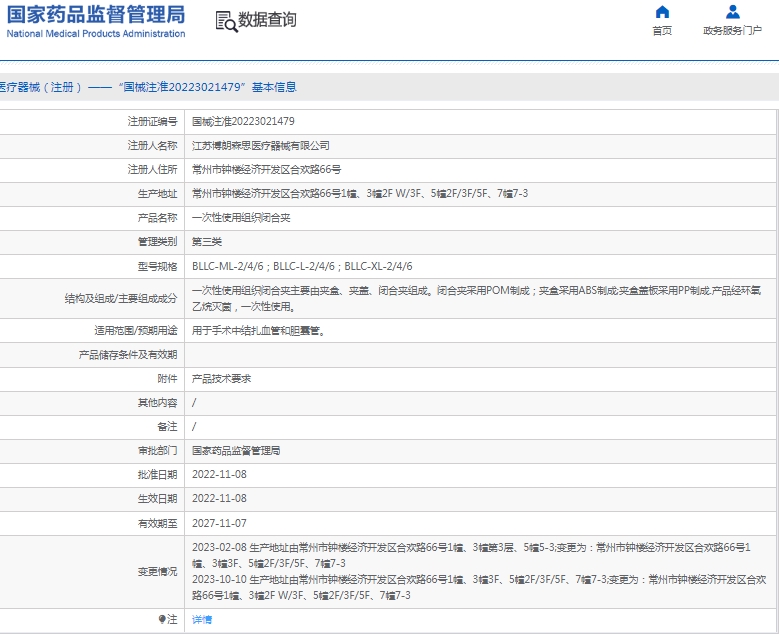779x636 pixels.
Task: Click 结构及组成/主要组成成分 label
Action: pyautogui.click(x=121, y=299)
